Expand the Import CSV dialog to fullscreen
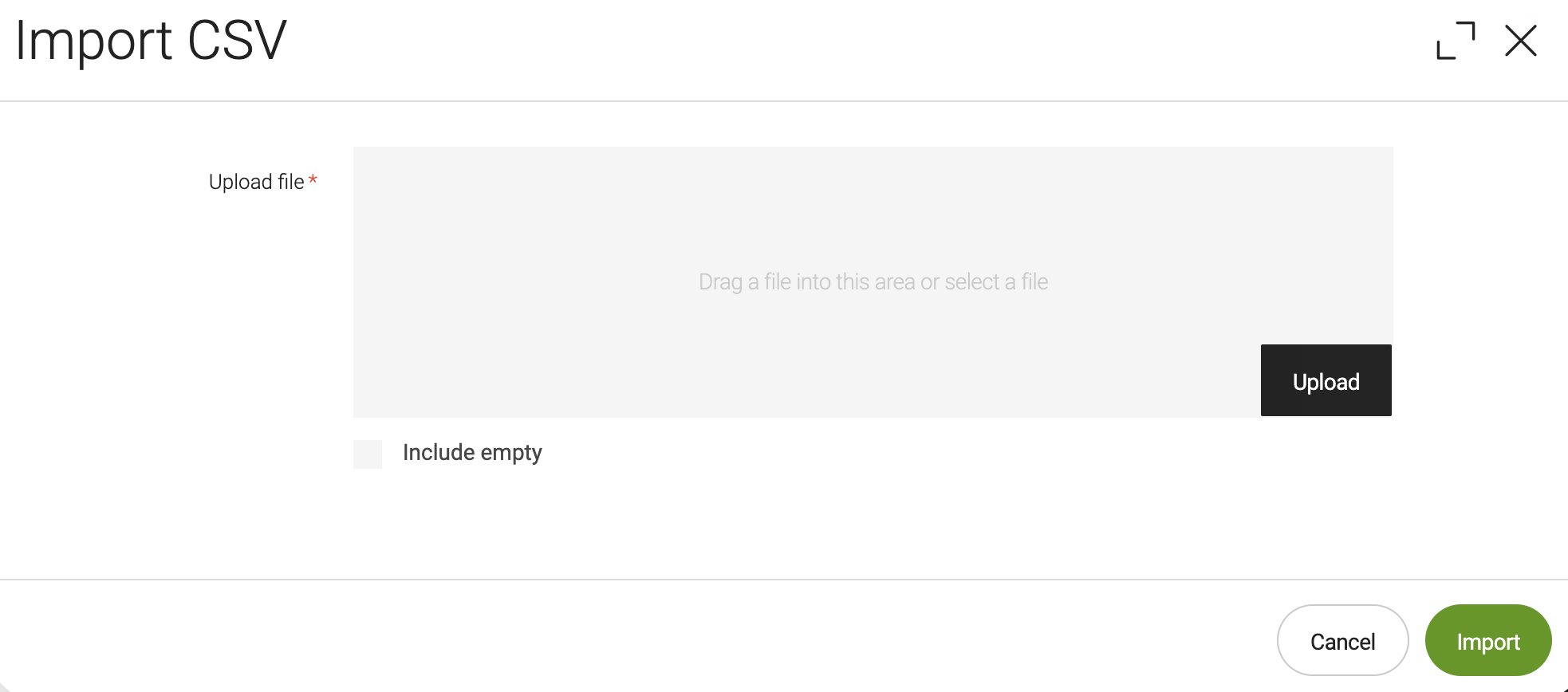The width and height of the screenshot is (1568, 692). pos(1456,41)
